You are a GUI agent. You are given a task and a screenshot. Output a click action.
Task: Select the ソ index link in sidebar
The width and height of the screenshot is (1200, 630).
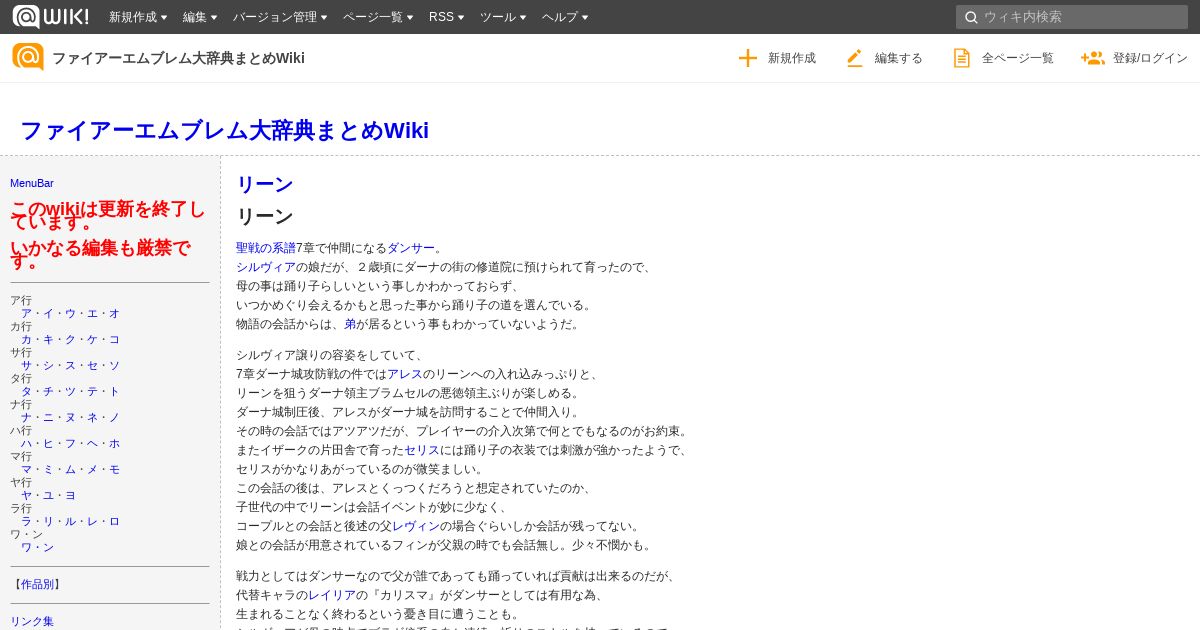pyautogui.click(x=114, y=365)
